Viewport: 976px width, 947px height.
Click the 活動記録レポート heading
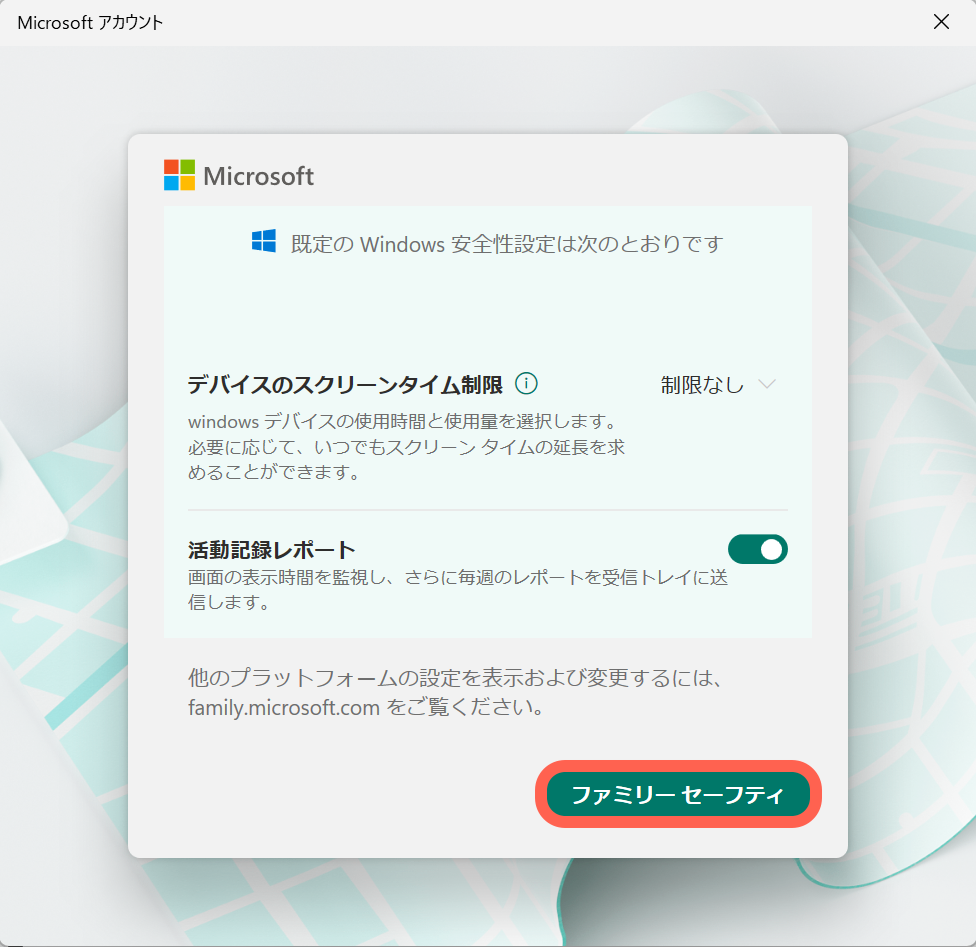click(x=271, y=550)
